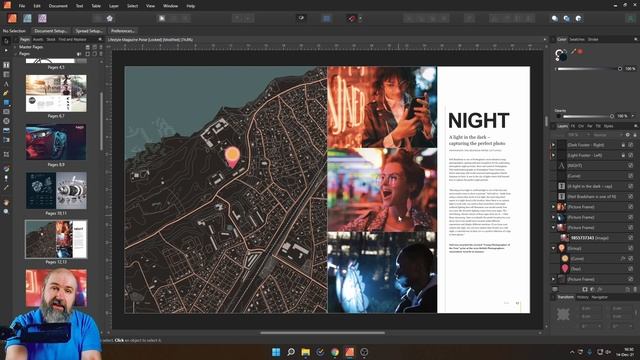640x360 pixels.
Task: Expand the Light Footer - Left layer
Action: (553, 155)
